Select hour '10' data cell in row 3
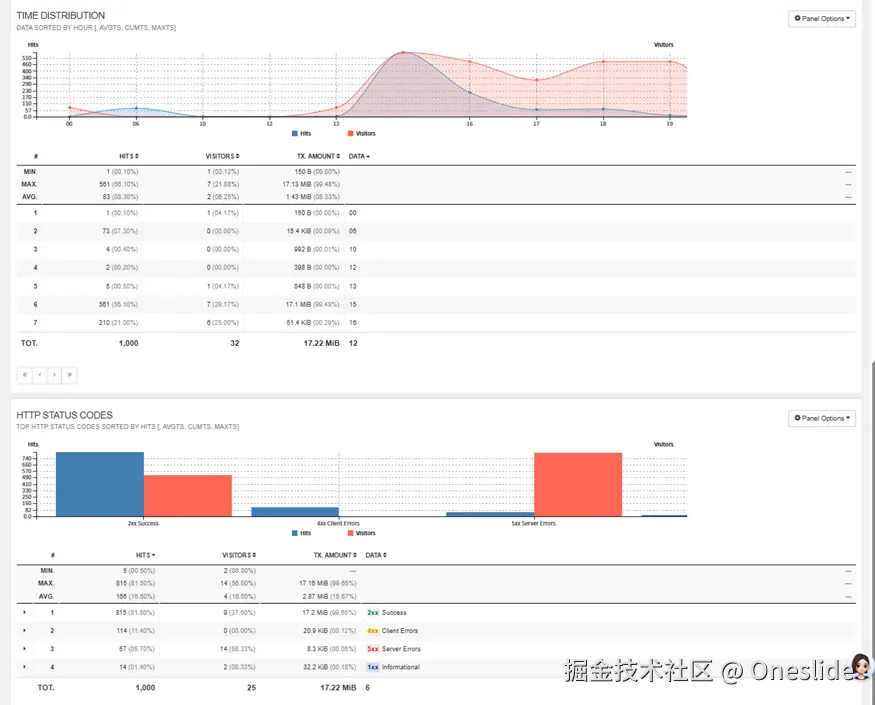 click(x=353, y=250)
